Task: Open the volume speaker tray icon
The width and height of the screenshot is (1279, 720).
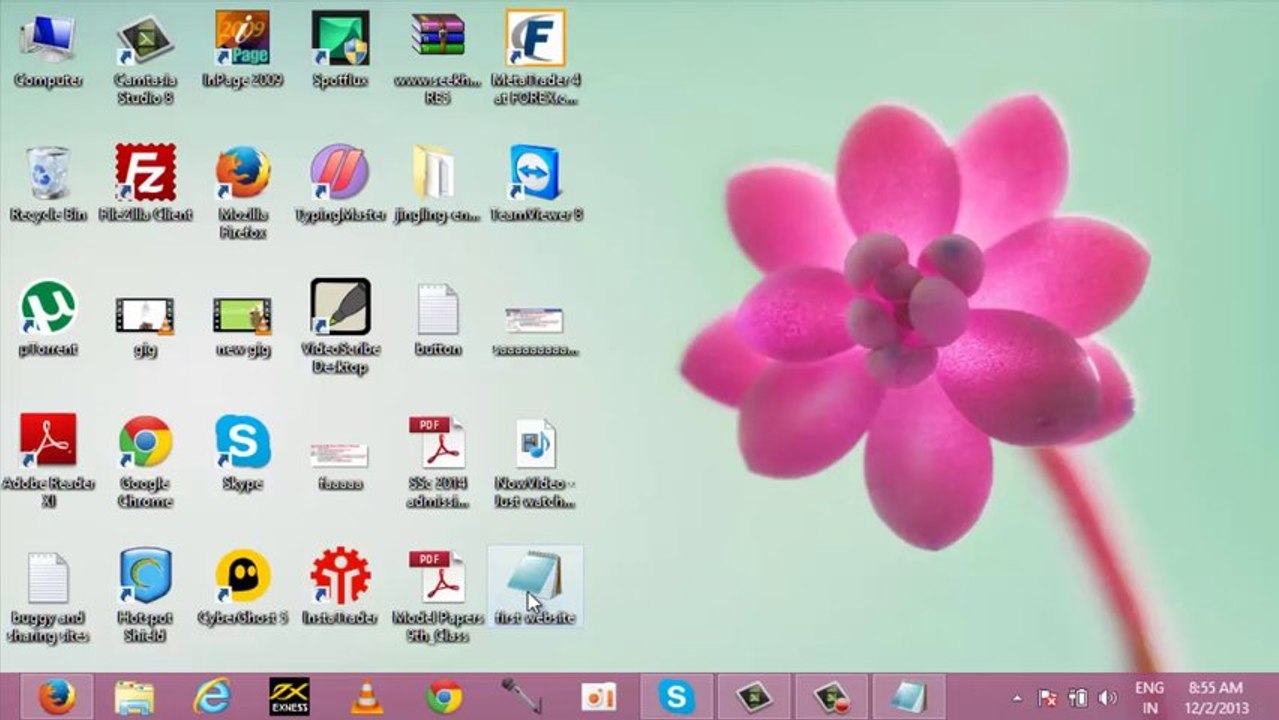Action: (1106, 698)
